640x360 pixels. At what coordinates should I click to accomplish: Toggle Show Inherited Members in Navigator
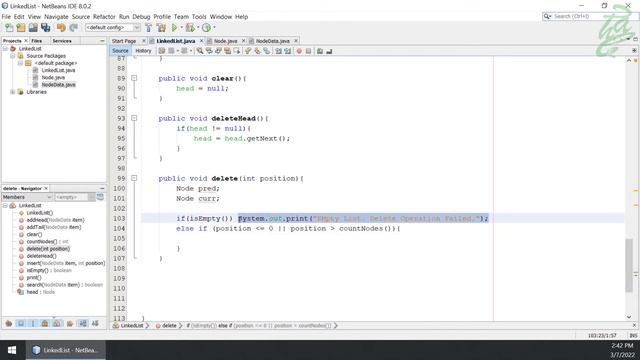click(9, 324)
